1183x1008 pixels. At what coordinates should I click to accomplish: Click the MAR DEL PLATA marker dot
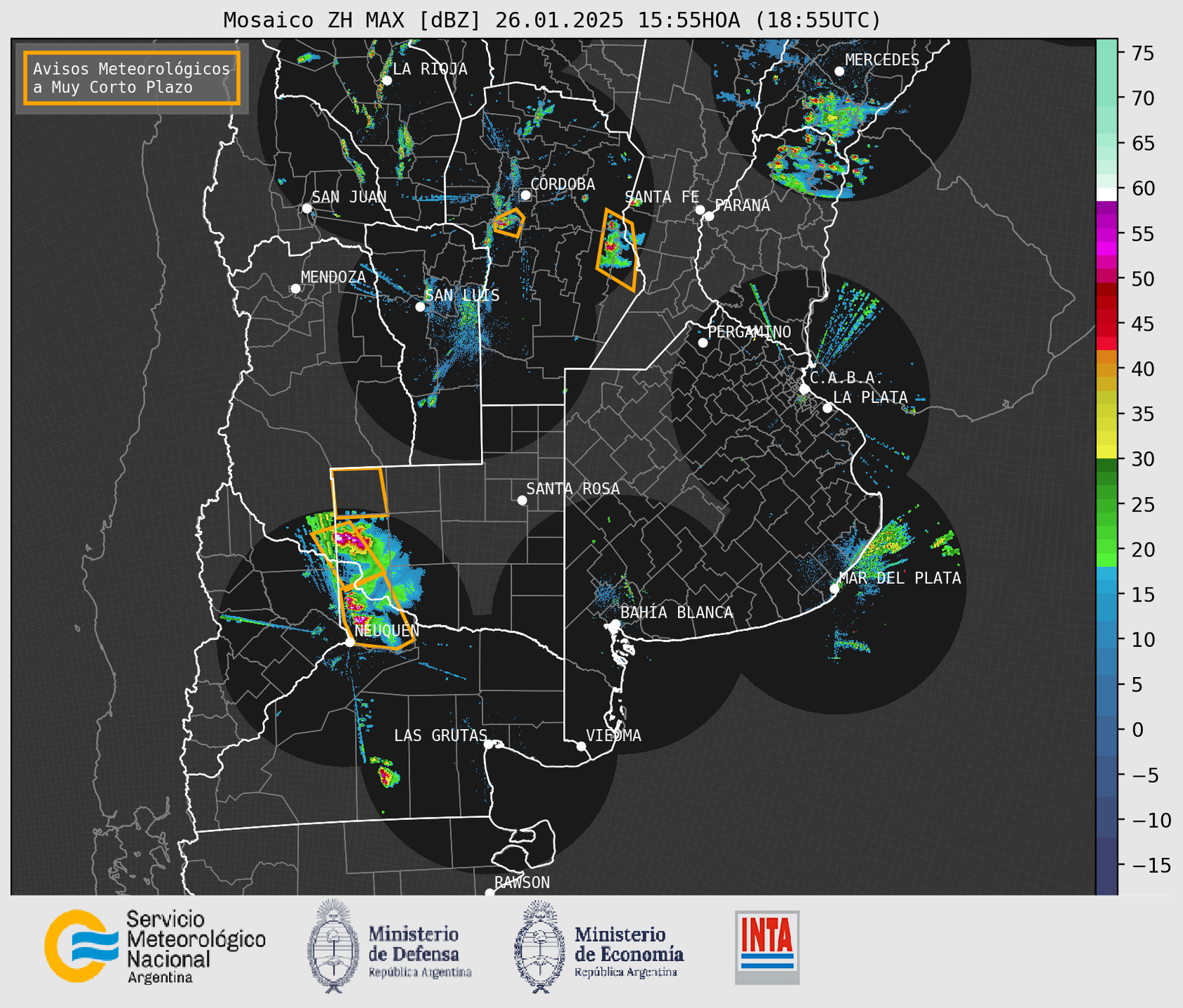(x=834, y=589)
